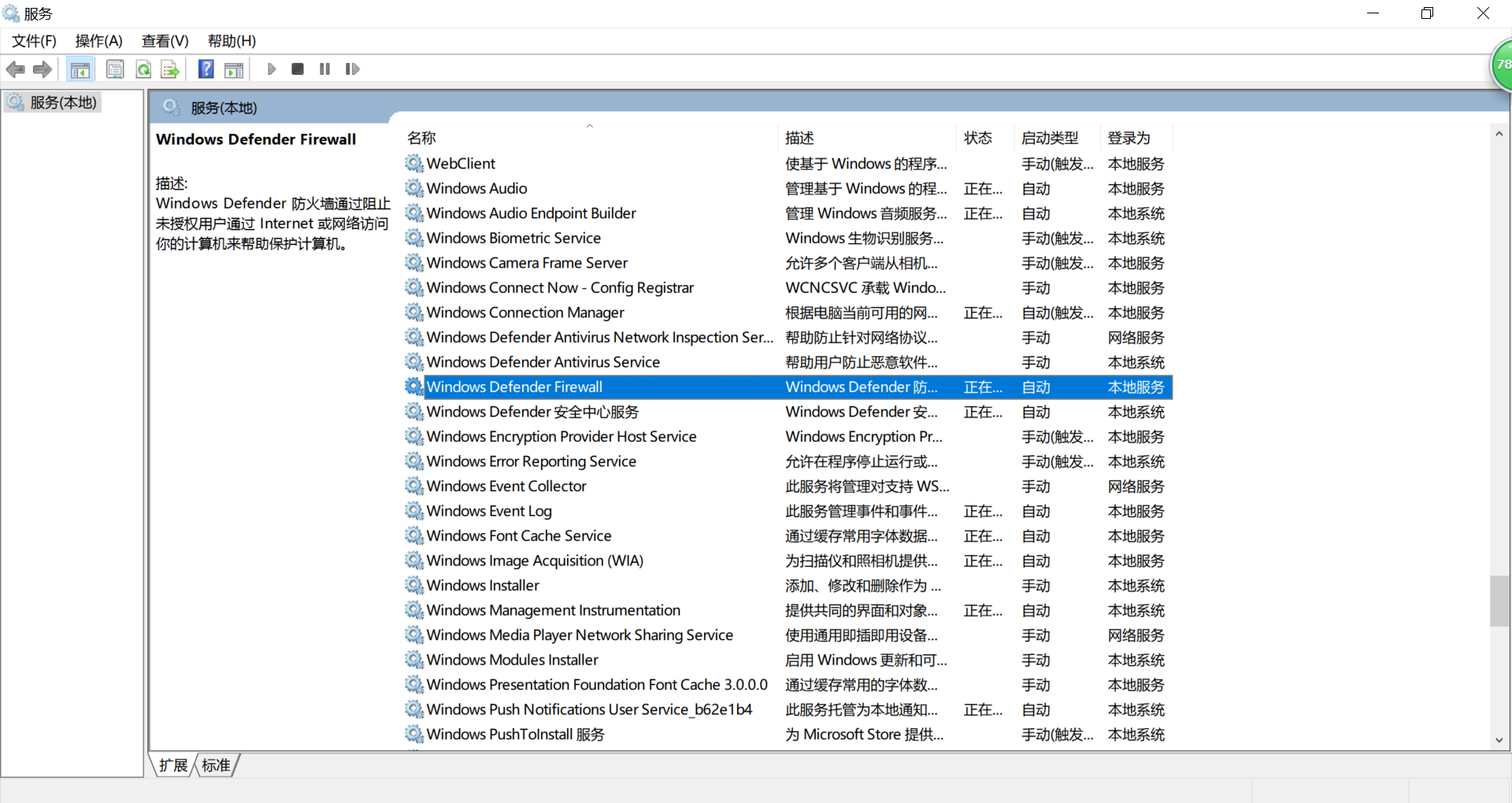The height and width of the screenshot is (803, 1512).
Task: Click the scrollbar up arrow
Action: coord(1499,135)
